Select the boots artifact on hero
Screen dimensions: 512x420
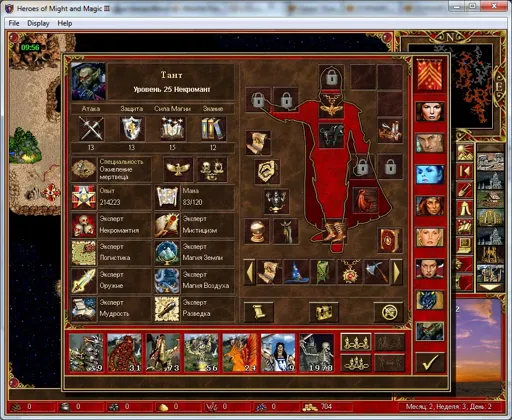click(335, 231)
